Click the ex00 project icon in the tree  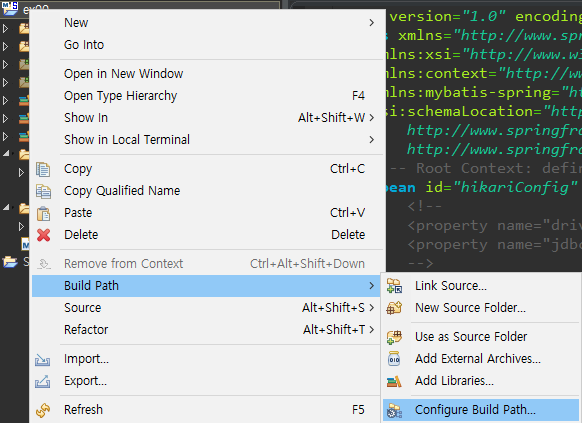pos(10,8)
